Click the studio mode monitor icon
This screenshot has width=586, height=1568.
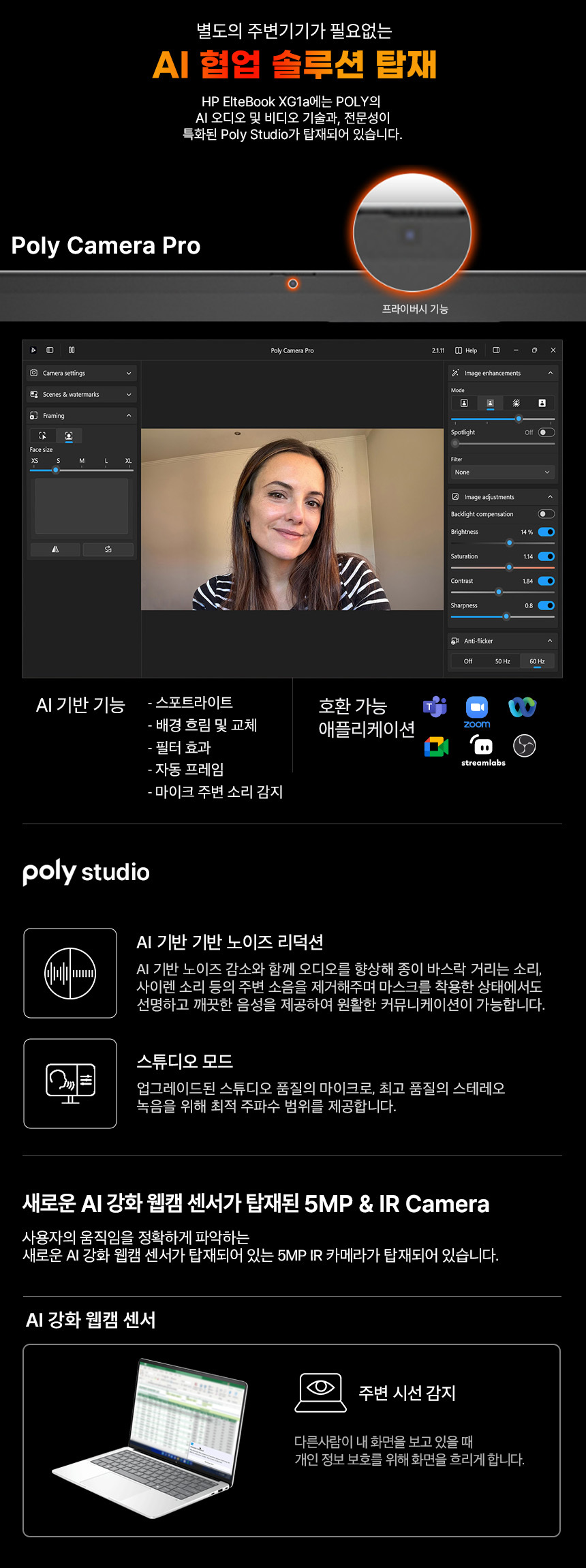pos(70,1083)
